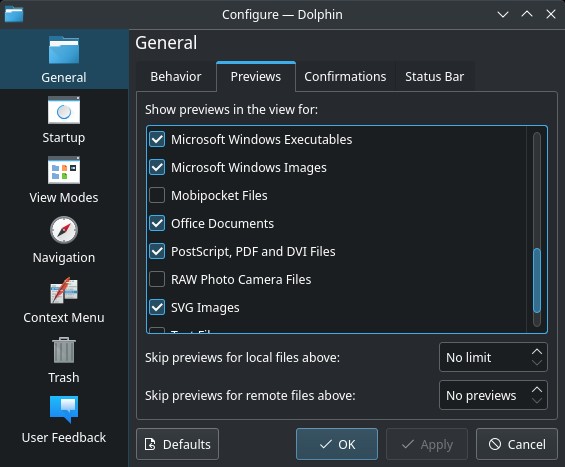
Task: Increase remote files preview size limit
Action: tap(537, 389)
